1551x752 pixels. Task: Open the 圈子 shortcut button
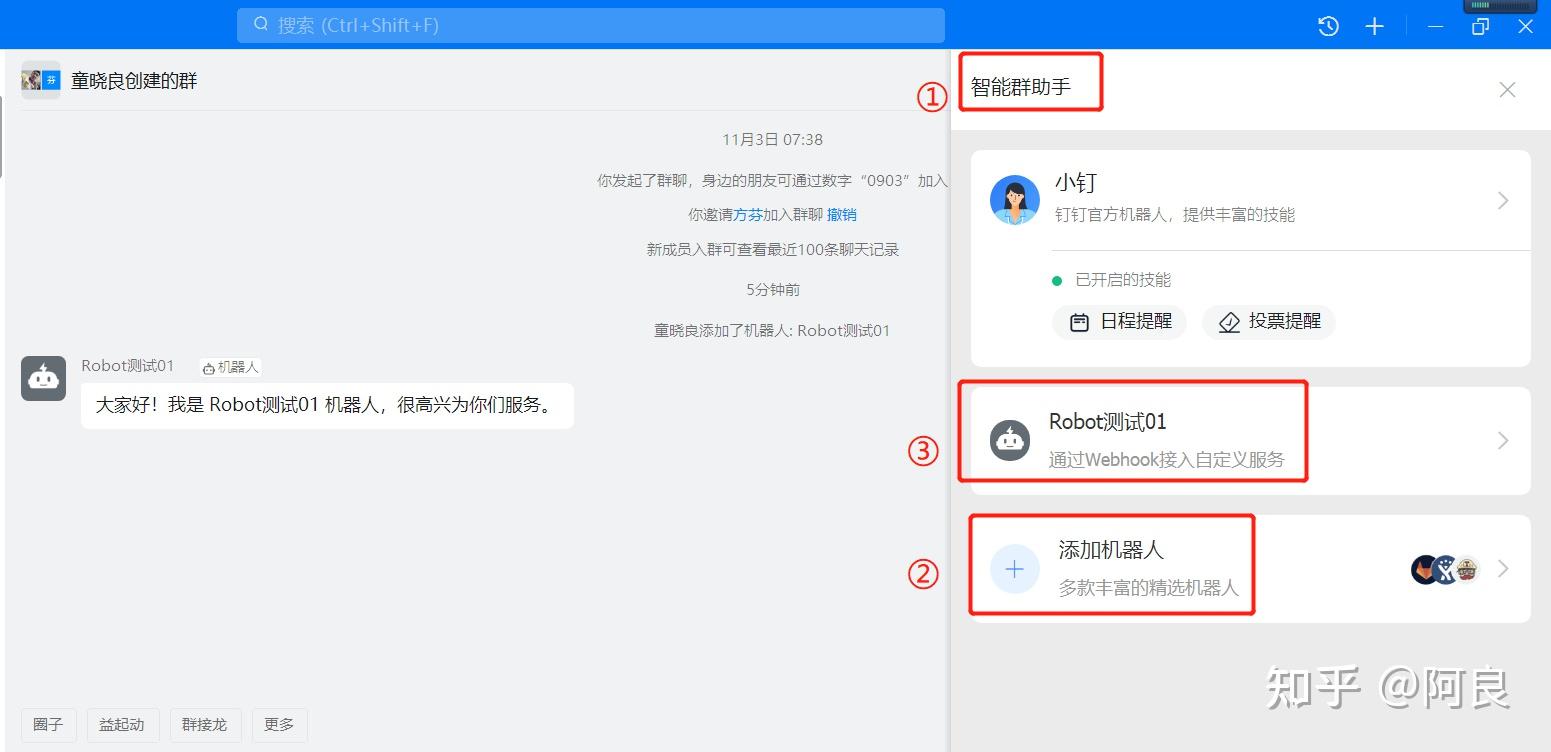pyautogui.click(x=48, y=725)
